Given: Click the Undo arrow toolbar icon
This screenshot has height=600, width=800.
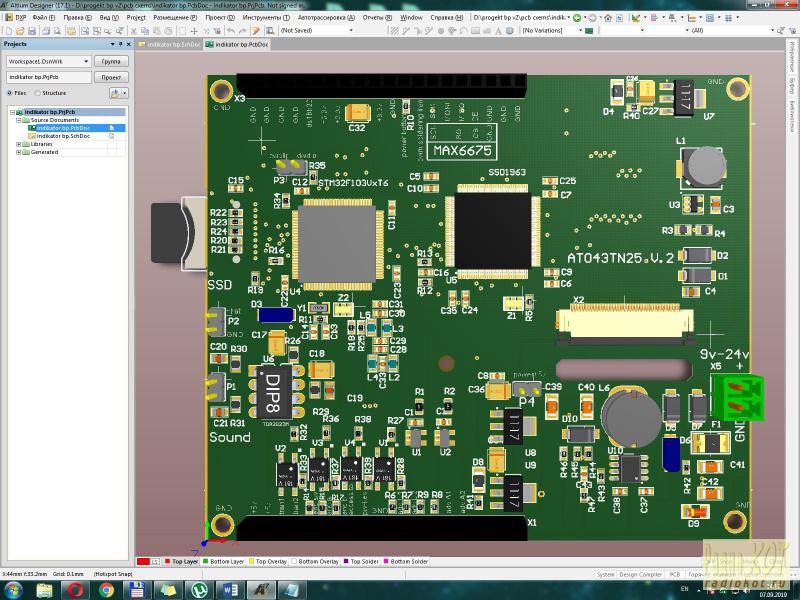Looking at the screenshot, I should [x=231, y=31].
